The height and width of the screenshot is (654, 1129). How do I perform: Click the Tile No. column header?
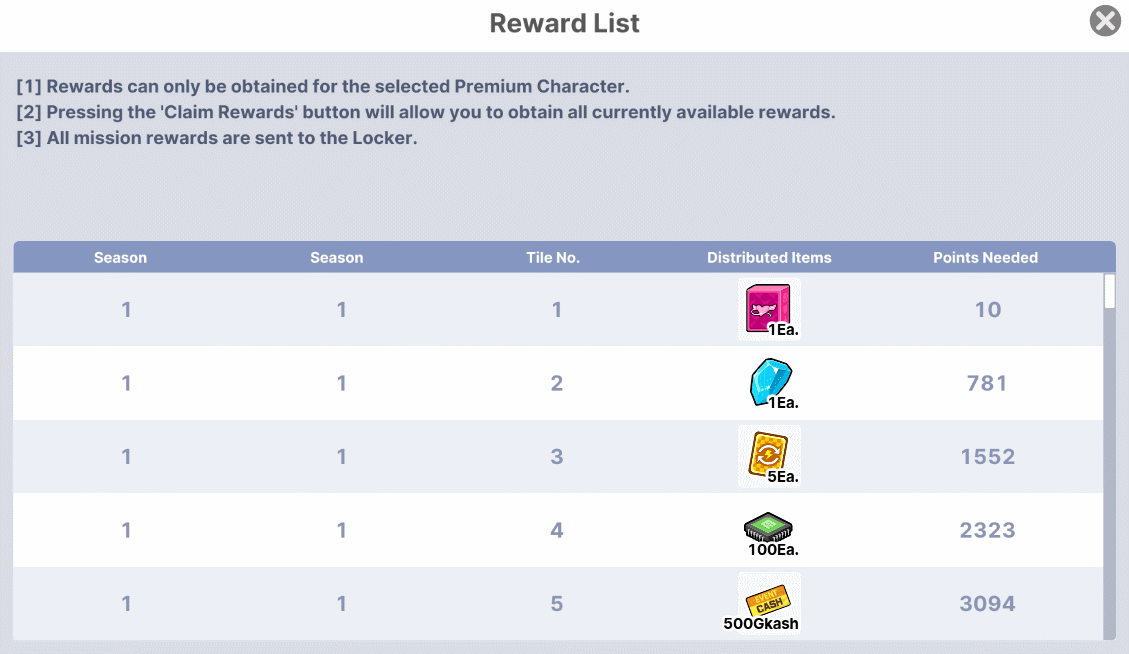[x=553, y=257]
